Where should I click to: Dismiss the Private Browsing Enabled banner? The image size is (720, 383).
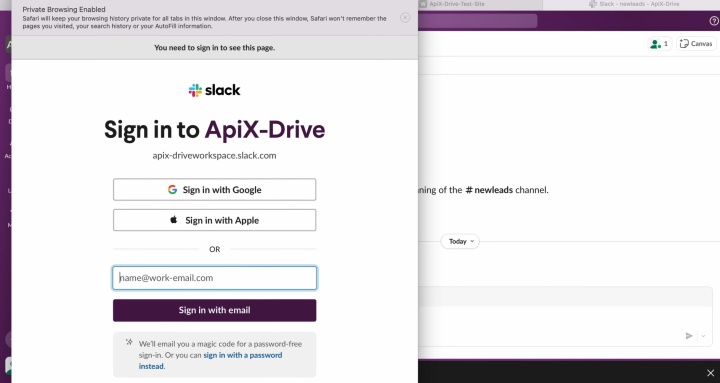point(405,17)
